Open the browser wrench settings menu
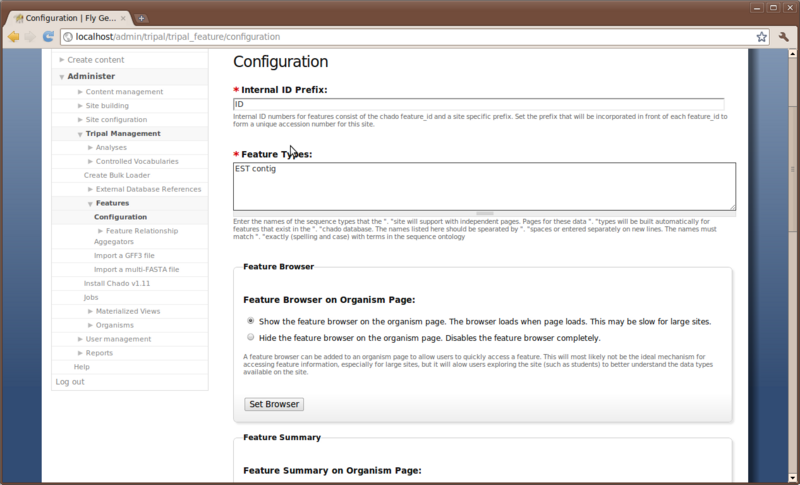Viewport: 800px width, 485px height. tap(784, 37)
